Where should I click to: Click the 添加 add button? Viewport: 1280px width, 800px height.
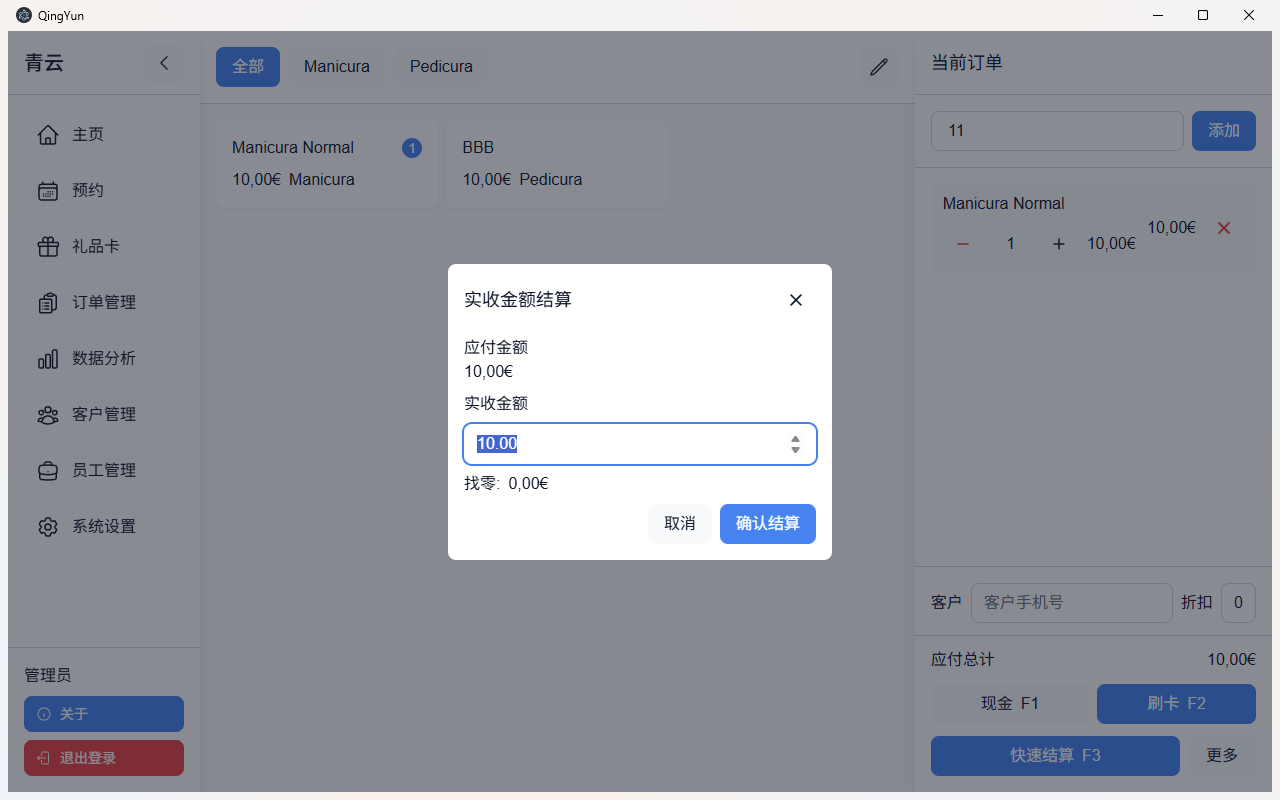coord(1224,131)
